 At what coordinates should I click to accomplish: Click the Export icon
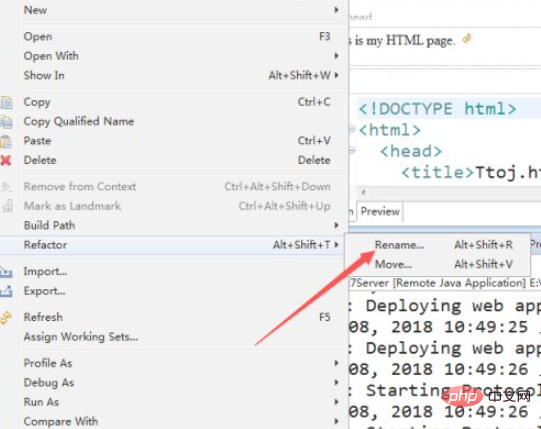[6, 291]
